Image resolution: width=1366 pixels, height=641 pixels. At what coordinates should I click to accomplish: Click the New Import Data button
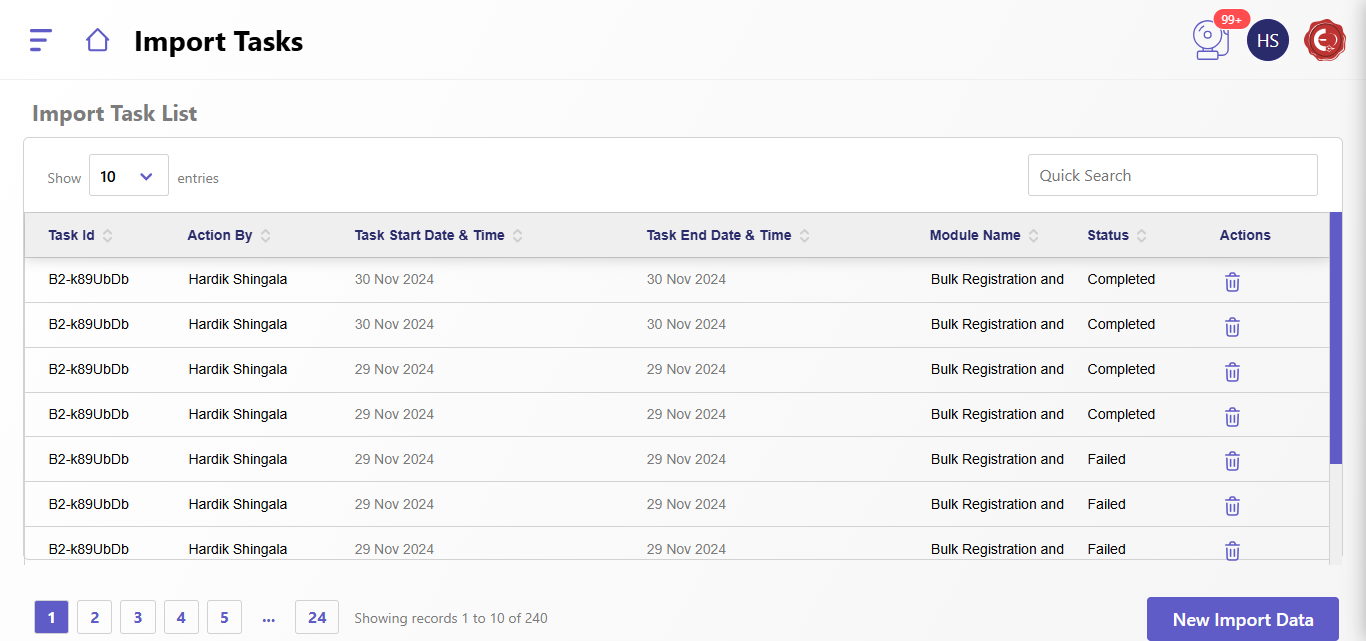coord(1242,620)
